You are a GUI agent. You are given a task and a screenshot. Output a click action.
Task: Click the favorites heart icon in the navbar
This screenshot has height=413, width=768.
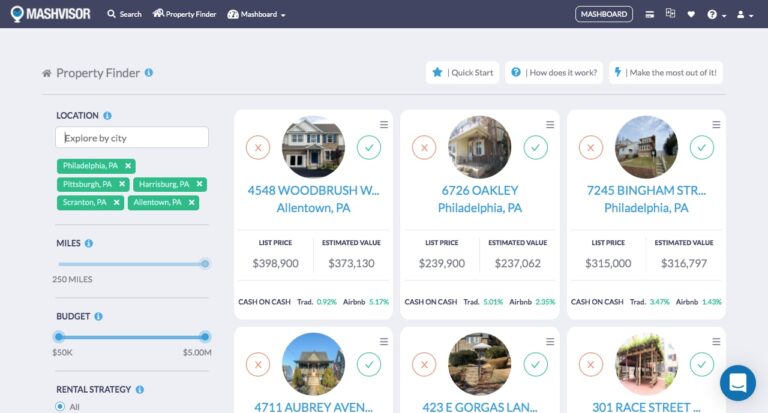click(x=691, y=14)
